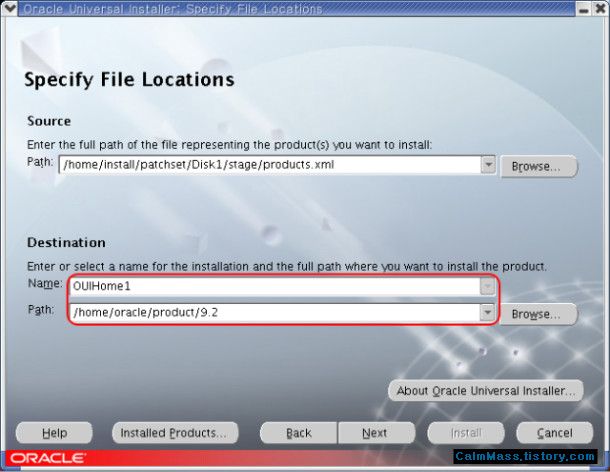This screenshot has width=610, height=472.
Task: Browse for the destination path
Action: (538, 314)
